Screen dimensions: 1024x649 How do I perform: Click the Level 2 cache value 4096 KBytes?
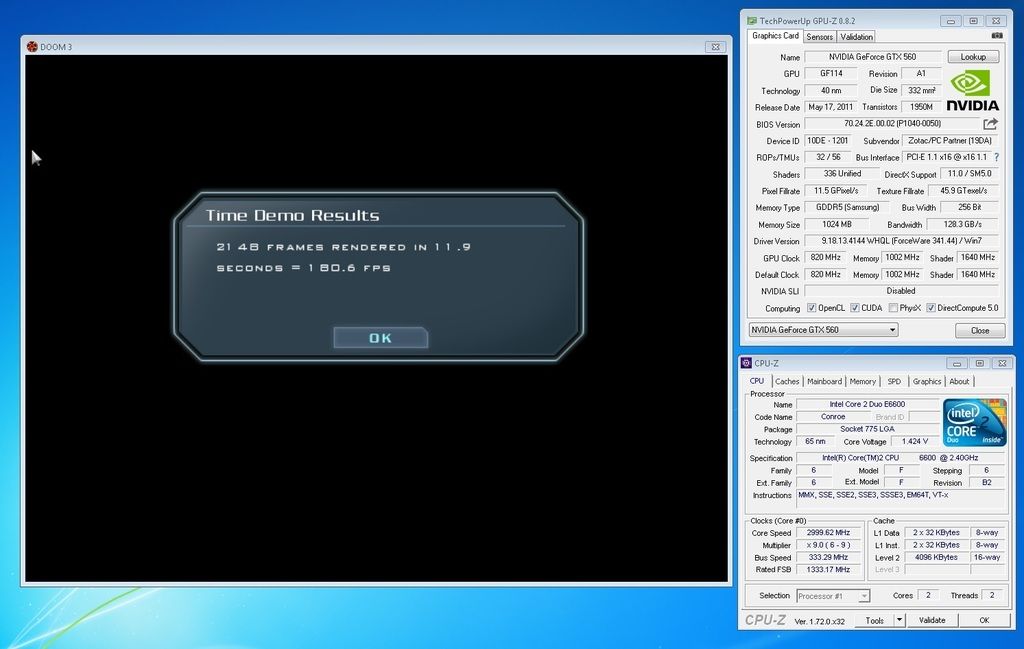[x=936, y=558]
